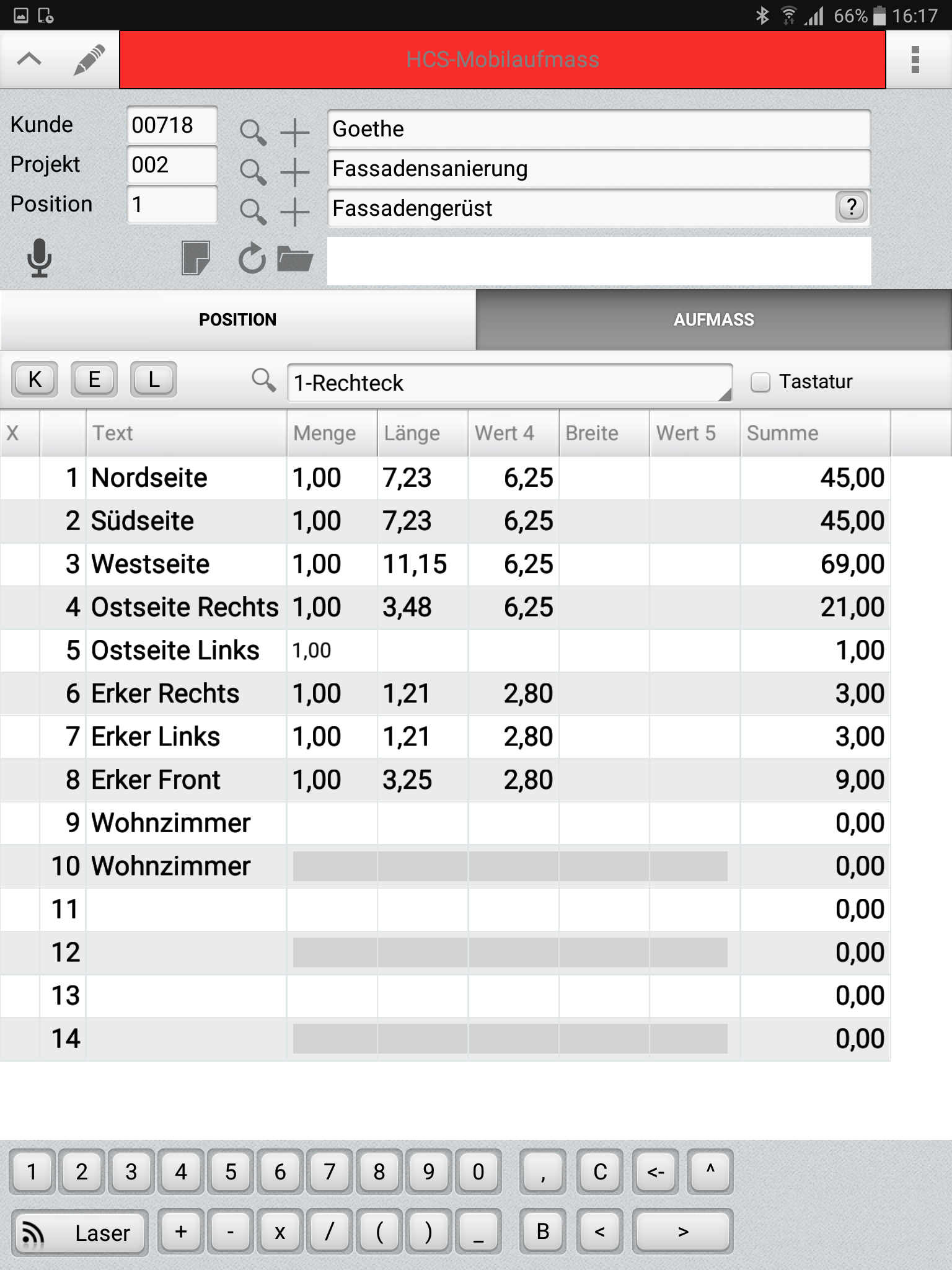
Task: Click the note sheet icon
Action: point(195,258)
